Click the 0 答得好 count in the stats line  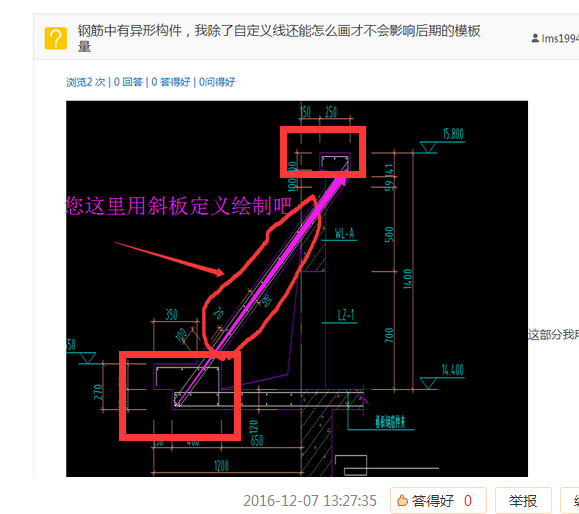coord(171,82)
